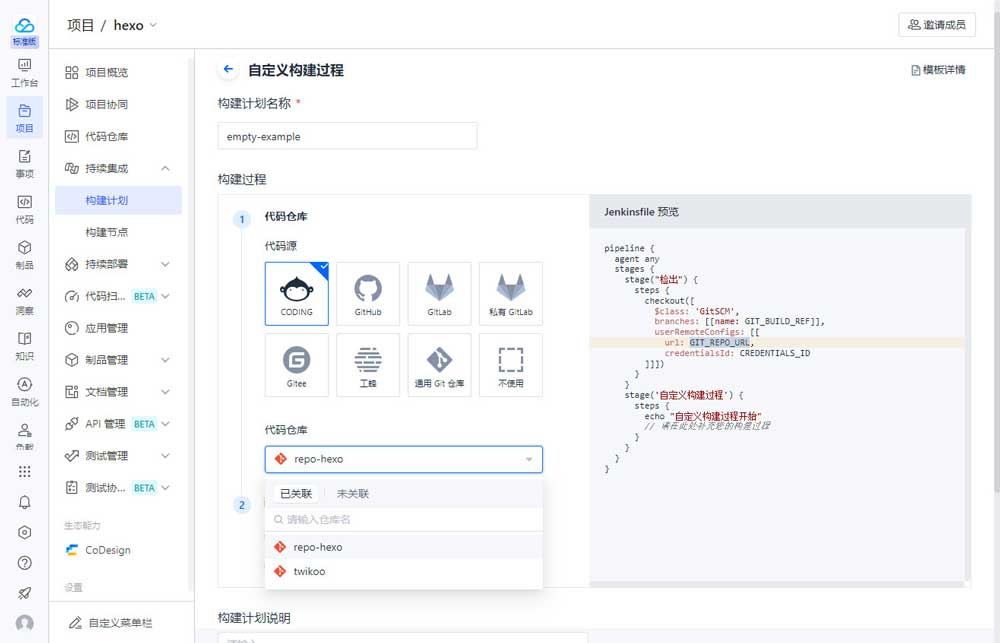Select 通用 Git 仓库 as code source
1000x643 pixels.
[439, 365]
